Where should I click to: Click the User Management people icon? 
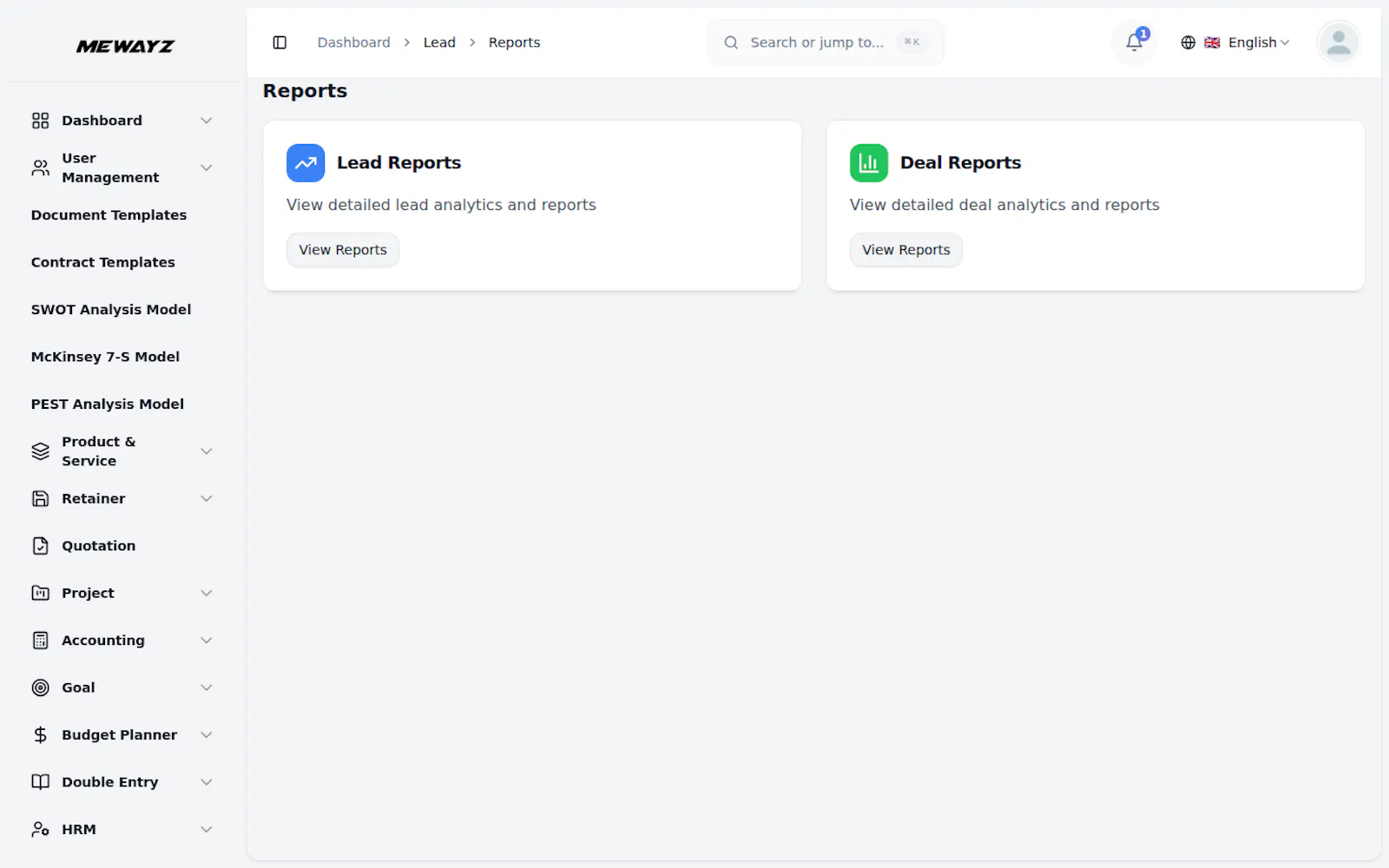(x=41, y=168)
